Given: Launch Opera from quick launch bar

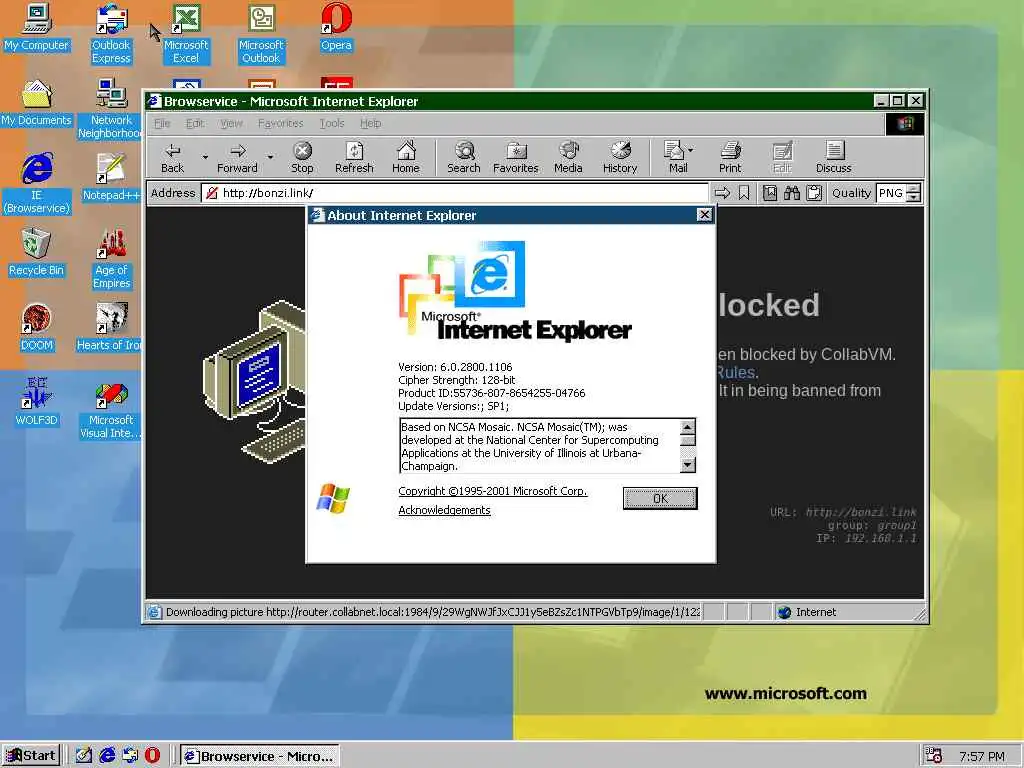Looking at the screenshot, I should coord(152,755).
